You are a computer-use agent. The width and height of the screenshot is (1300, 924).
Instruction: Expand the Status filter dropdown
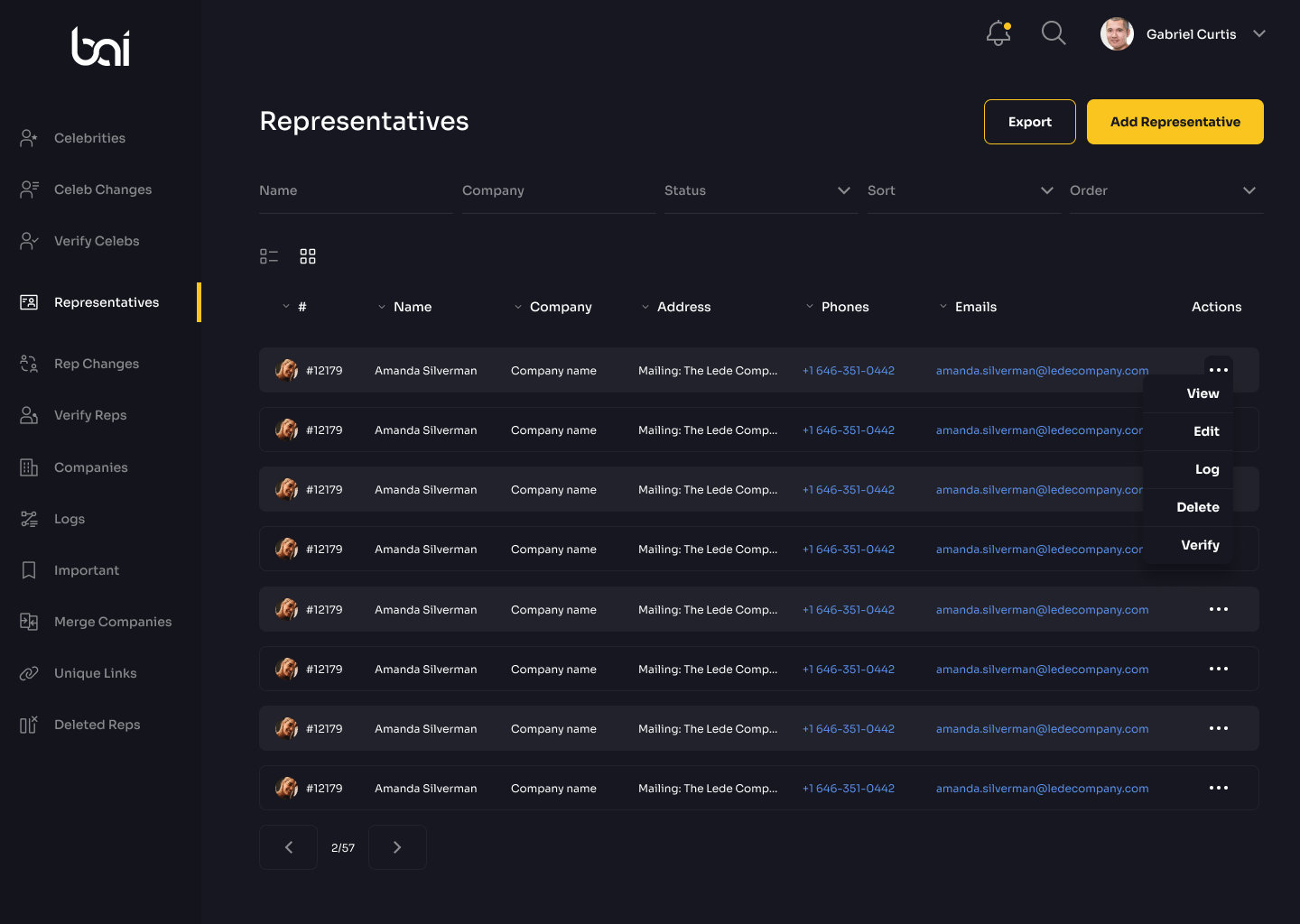[x=758, y=190]
